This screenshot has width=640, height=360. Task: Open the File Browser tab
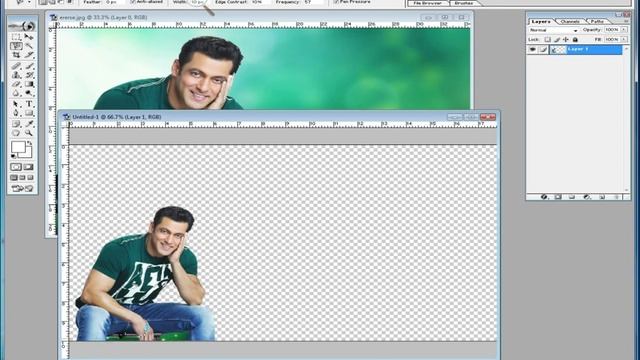tap(427, 3)
